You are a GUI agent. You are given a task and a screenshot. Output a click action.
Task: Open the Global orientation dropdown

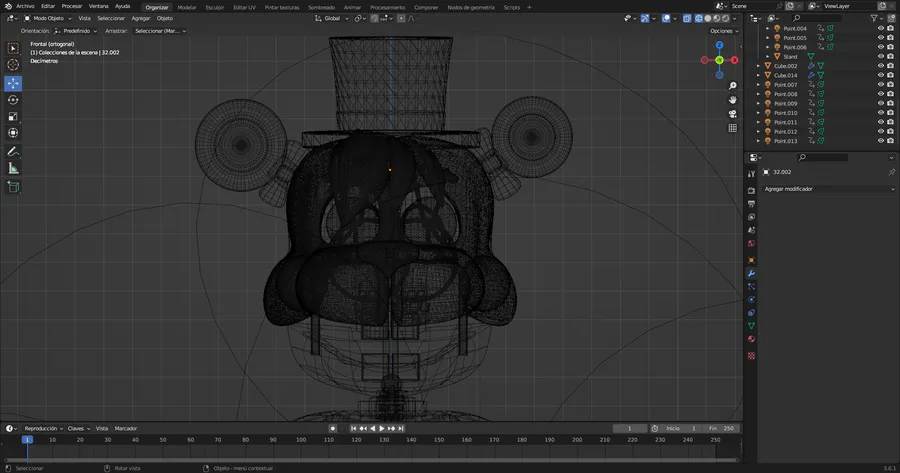[332, 18]
